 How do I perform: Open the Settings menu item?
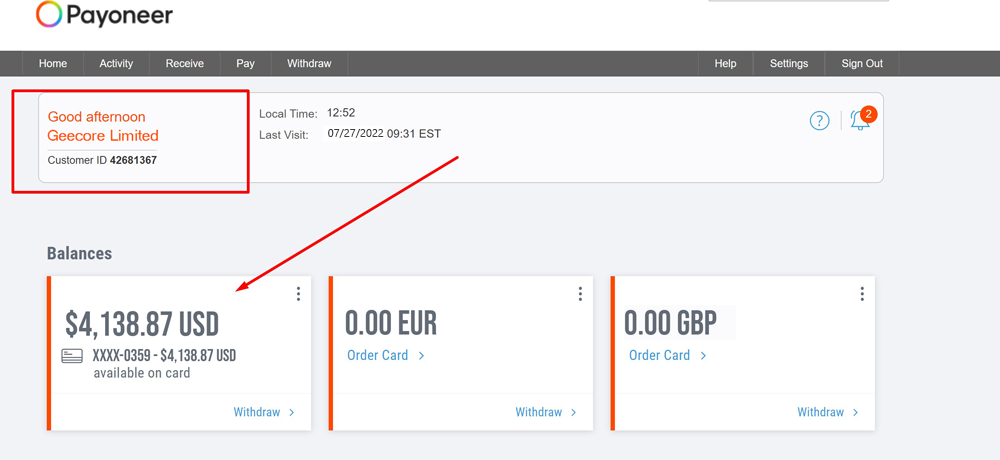tap(789, 64)
